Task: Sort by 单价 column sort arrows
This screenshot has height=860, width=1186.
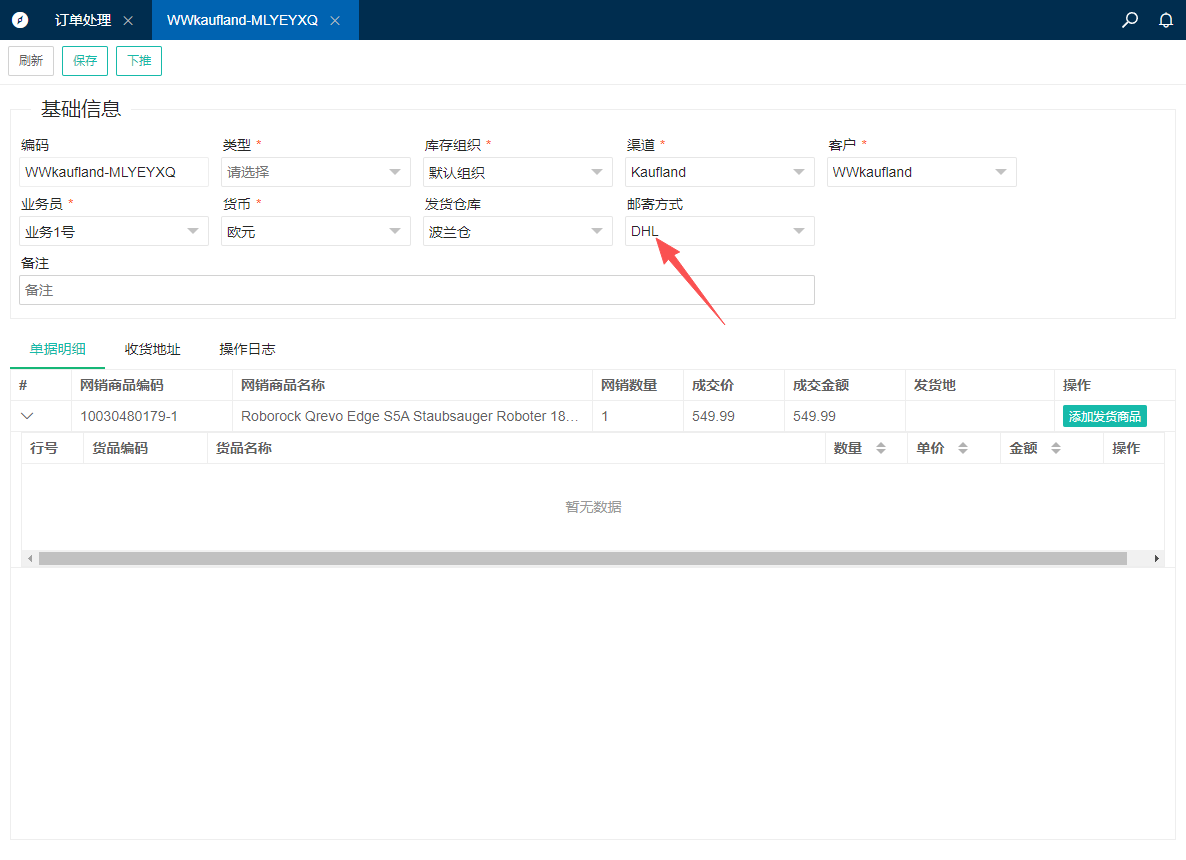Action: point(963,449)
